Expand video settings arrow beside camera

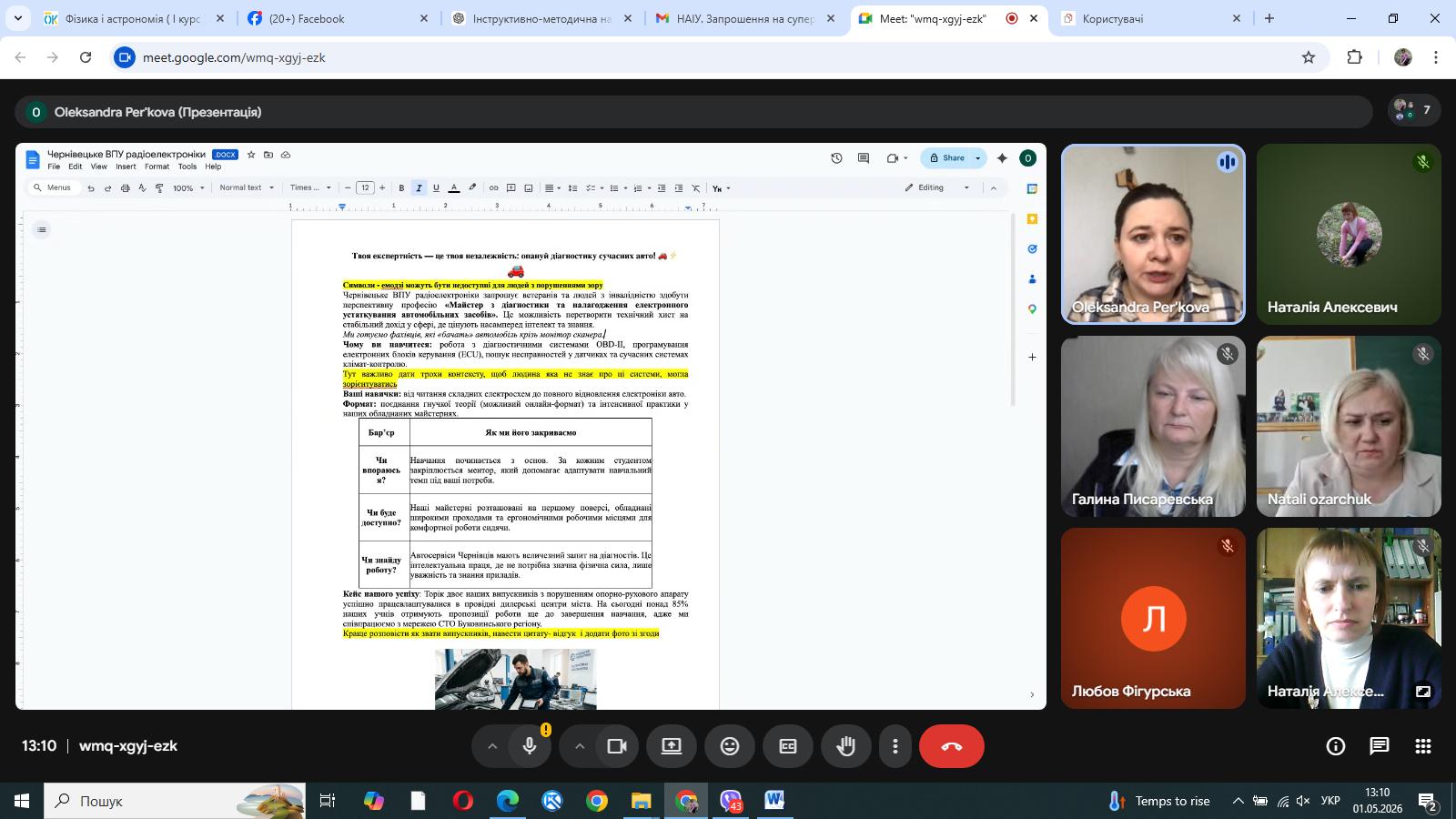[579, 746]
